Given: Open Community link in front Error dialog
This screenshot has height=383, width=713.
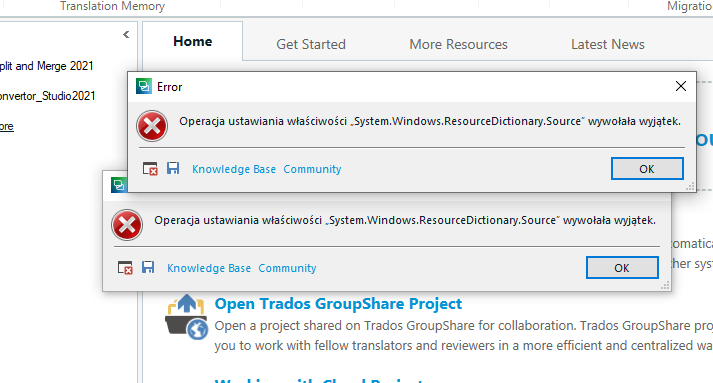Looking at the screenshot, I should click(312, 169).
